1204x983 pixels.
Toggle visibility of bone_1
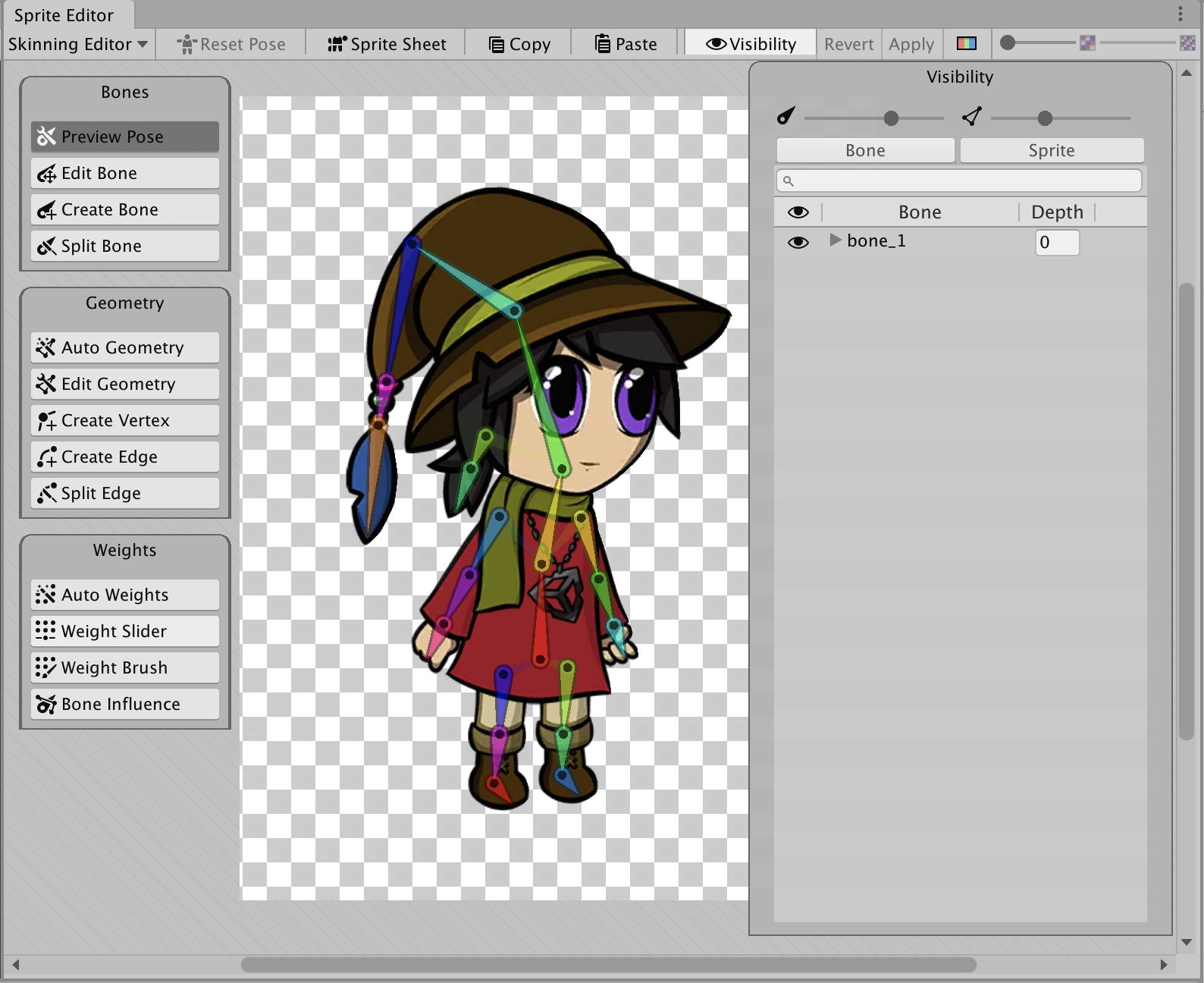tap(798, 242)
